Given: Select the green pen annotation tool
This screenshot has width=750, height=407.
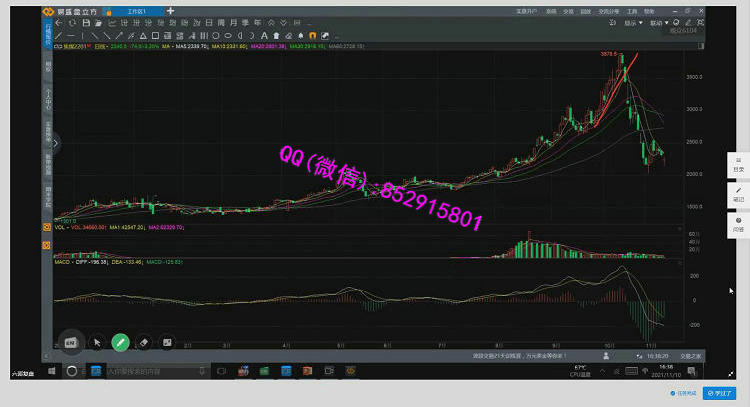Looking at the screenshot, I should (x=120, y=342).
